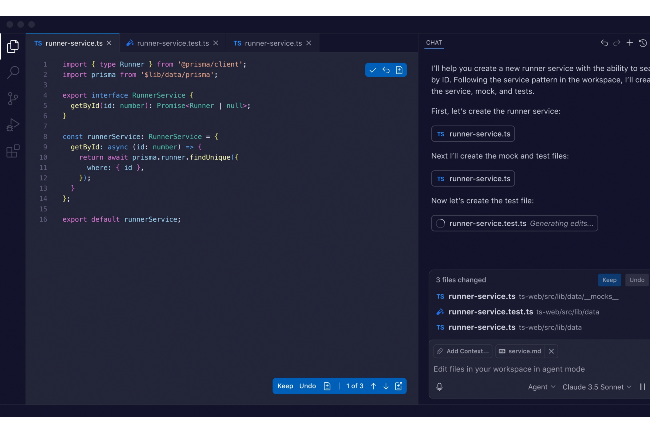Image resolution: width=650 pixels, height=433 pixels.
Task: Select the CHAT panel tab
Action: tap(434, 43)
